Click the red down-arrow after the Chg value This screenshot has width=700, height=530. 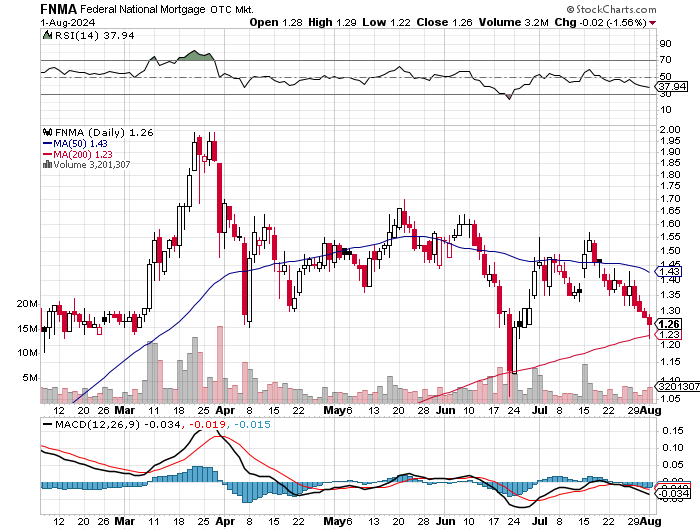click(653, 23)
